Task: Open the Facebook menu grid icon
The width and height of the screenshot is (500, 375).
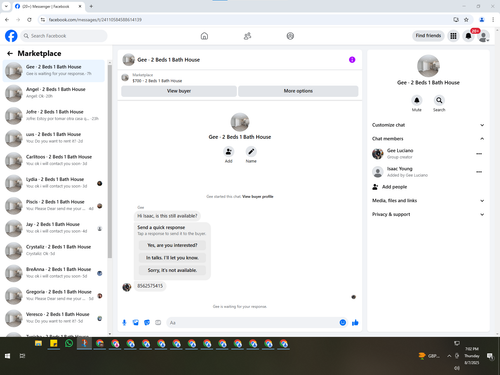Action: tap(453, 36)
